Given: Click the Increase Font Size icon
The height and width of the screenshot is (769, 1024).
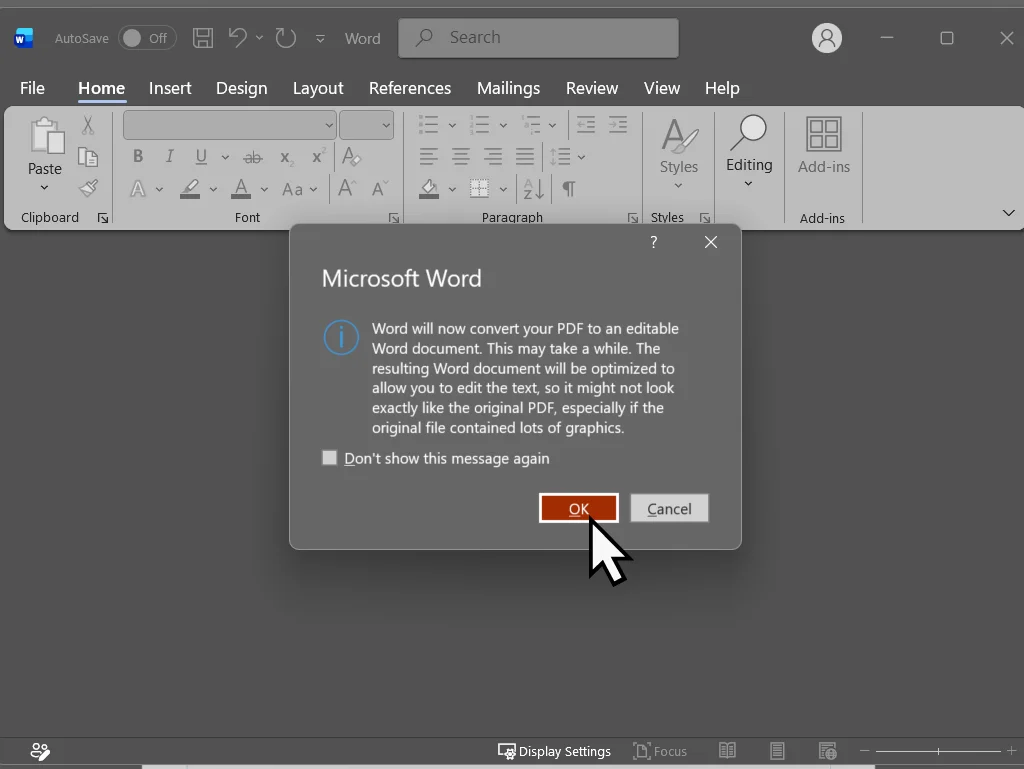Looking at the screenshot, I should point(347,189).
